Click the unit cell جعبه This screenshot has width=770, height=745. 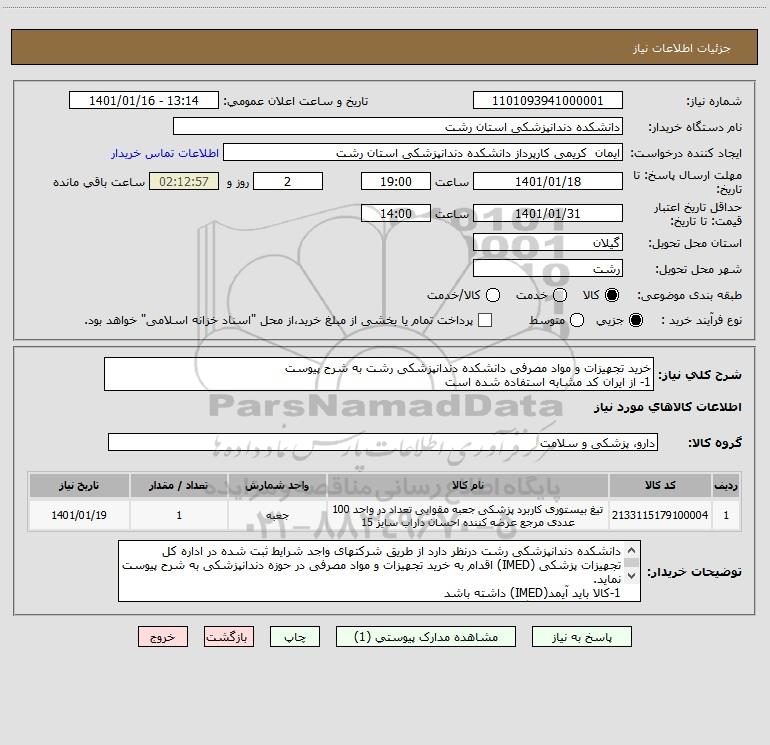pyautogui.click(x=277, y=515)
